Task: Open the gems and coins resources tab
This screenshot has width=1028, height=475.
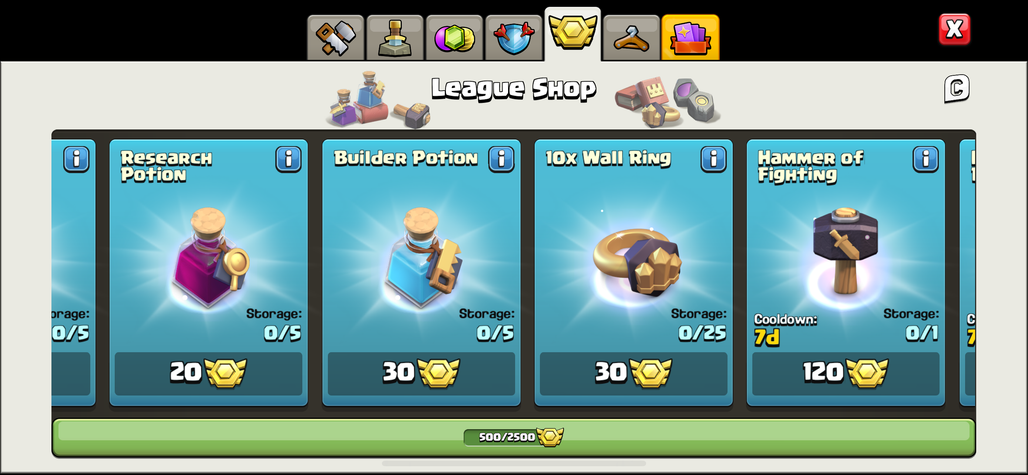Action: click(454, 37)
